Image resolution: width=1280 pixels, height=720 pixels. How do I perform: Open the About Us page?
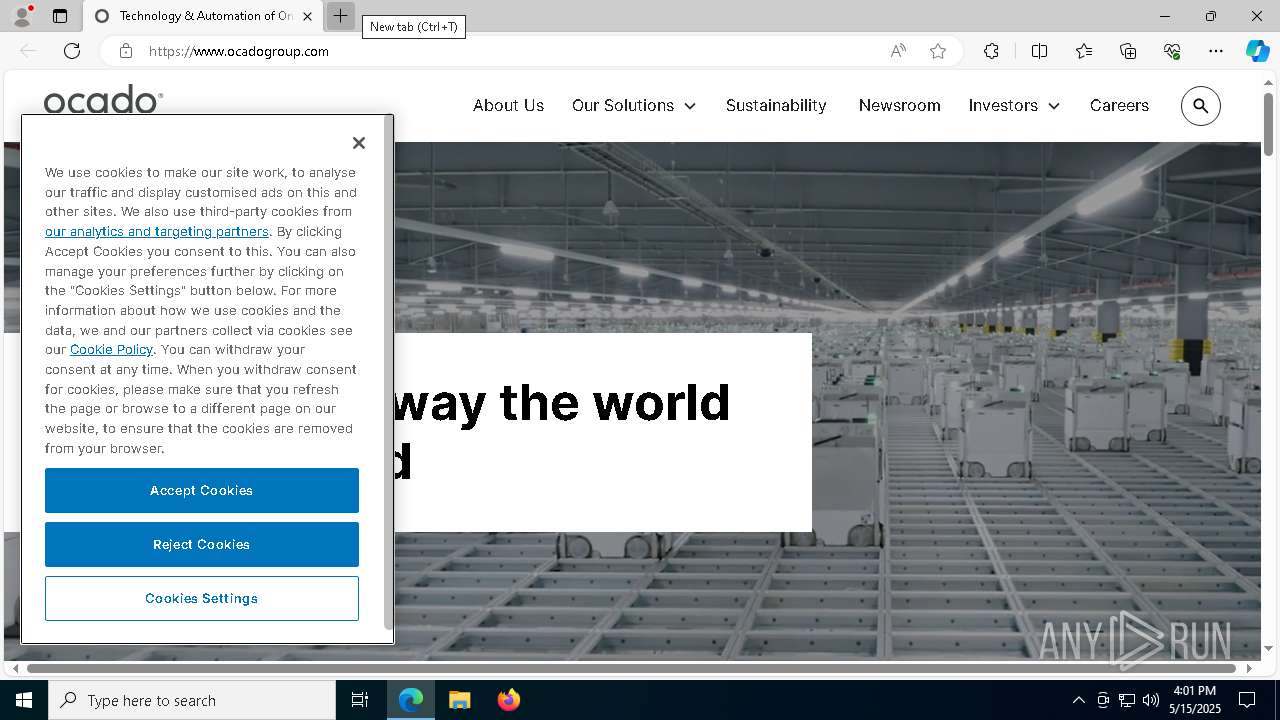click(x=508, y=105)
